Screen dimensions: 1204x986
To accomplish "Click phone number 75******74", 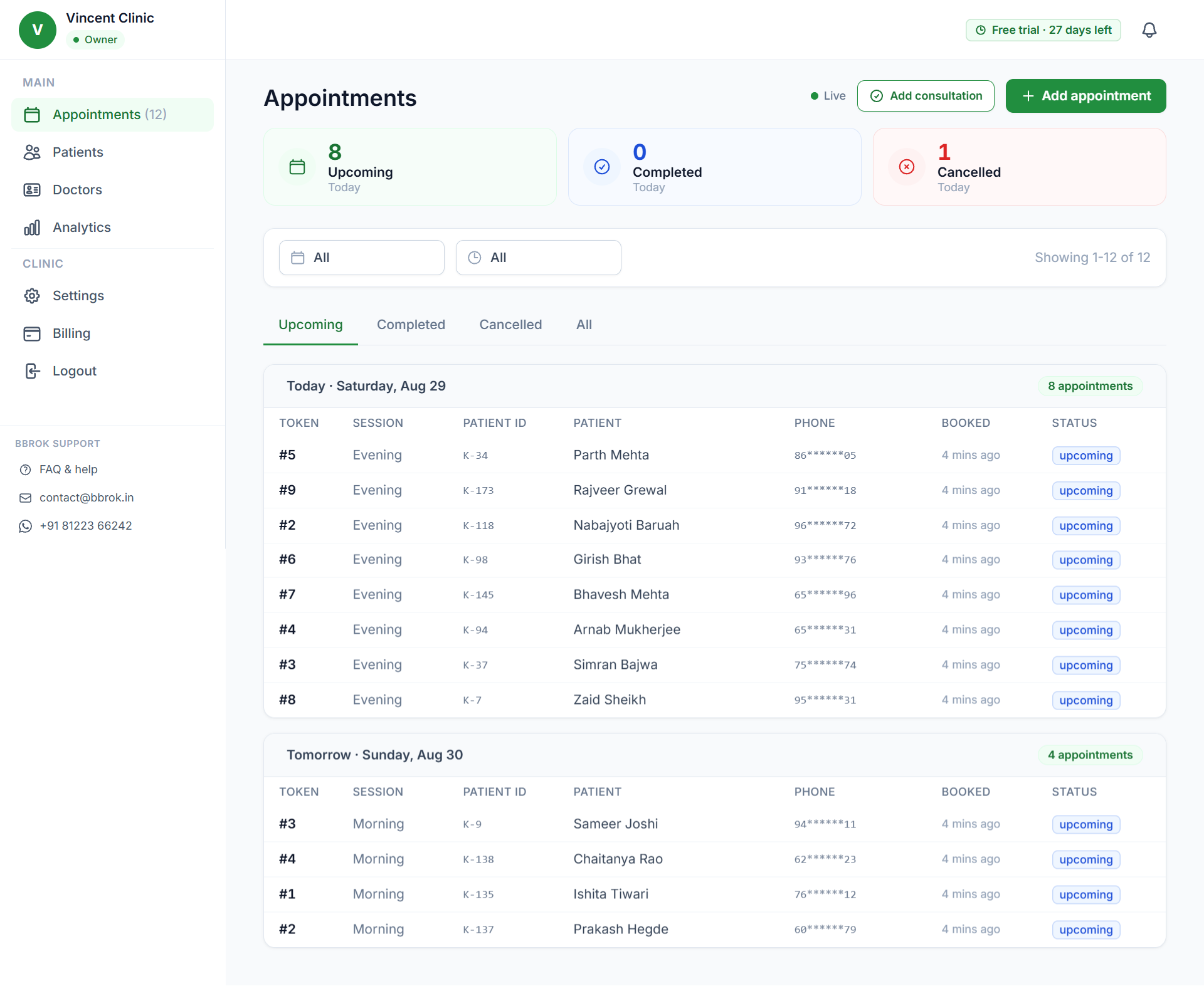I will point(825,665).
